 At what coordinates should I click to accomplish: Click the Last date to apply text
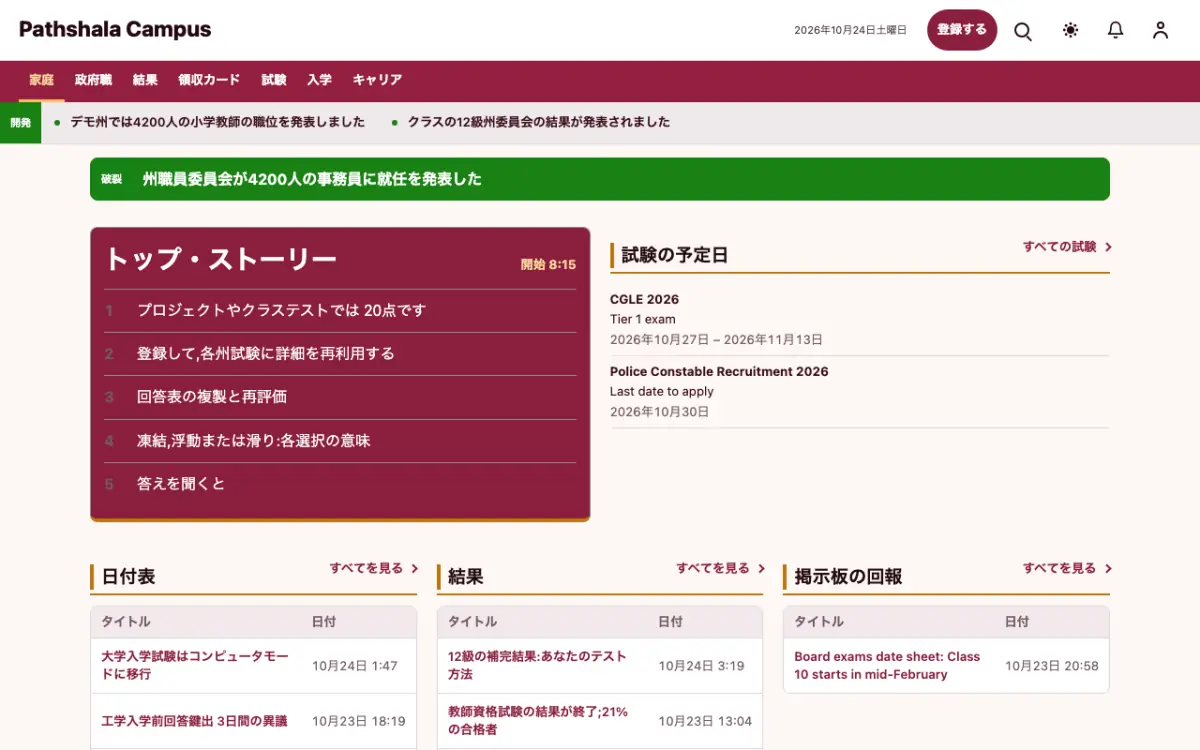click(x=662, y=391)
